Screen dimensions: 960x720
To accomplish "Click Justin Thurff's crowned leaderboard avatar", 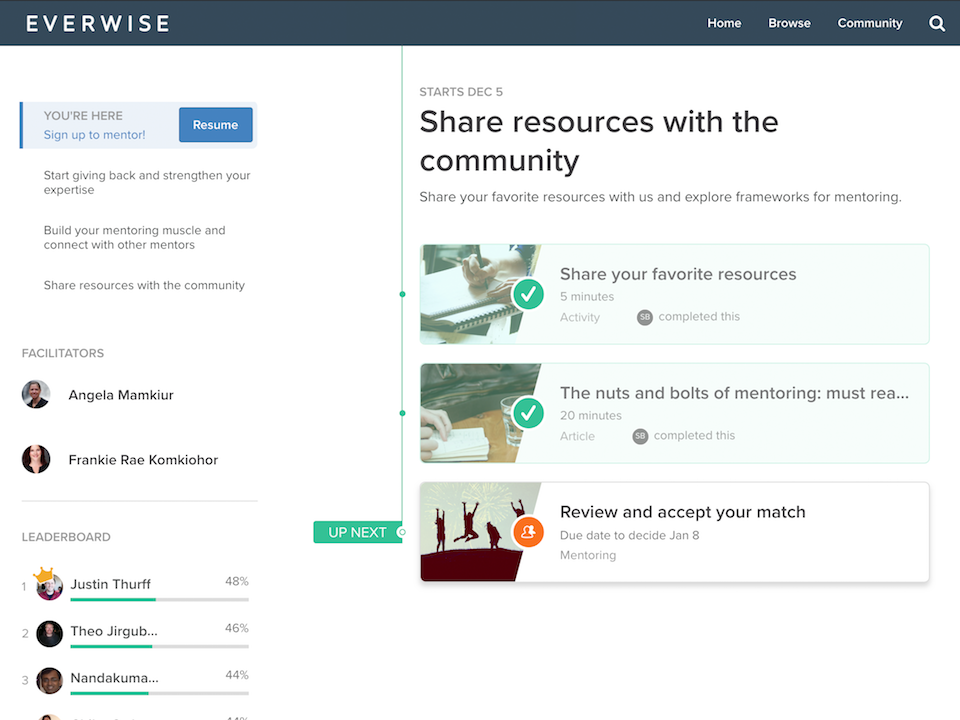I will pos(49,585).
